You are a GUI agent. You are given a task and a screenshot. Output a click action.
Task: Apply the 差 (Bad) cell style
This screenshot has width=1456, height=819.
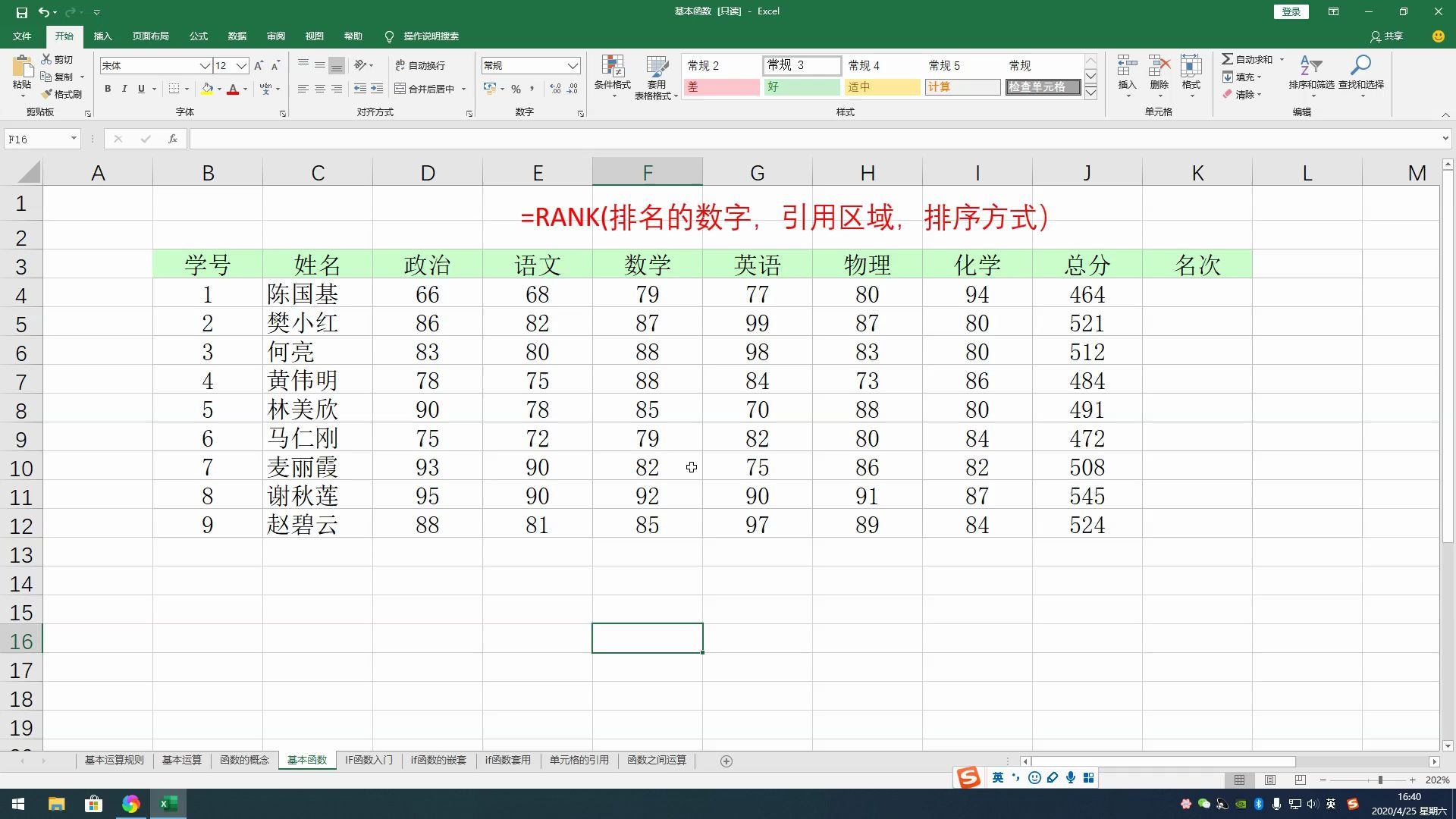(721, 87)
